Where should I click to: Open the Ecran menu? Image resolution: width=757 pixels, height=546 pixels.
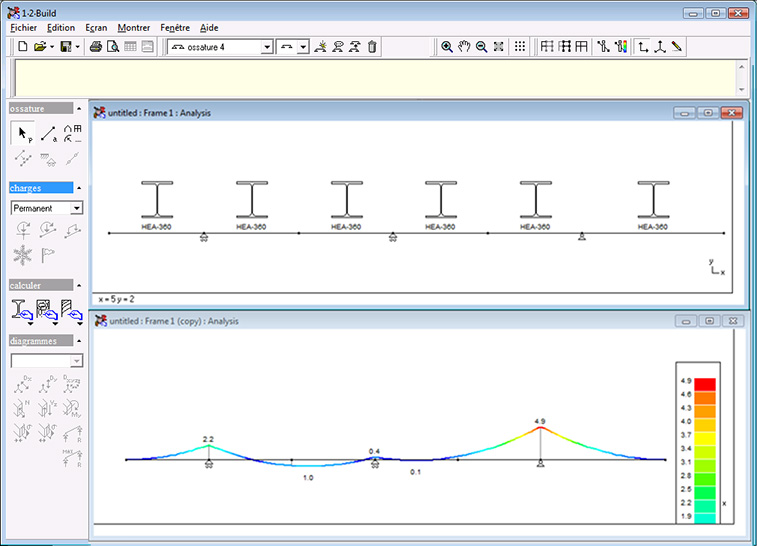[96, 28]
